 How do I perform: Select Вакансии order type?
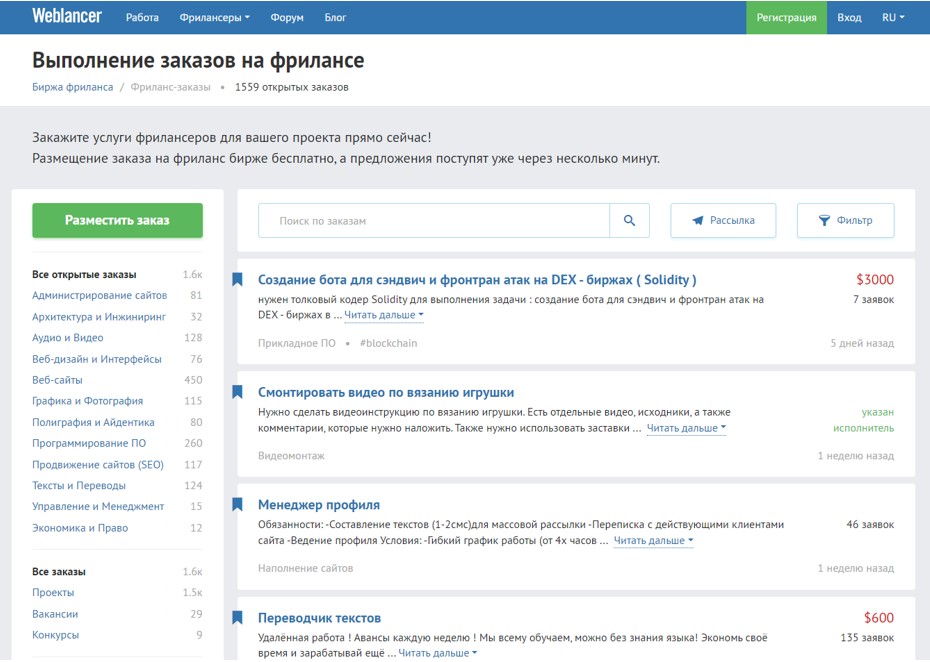55,614
